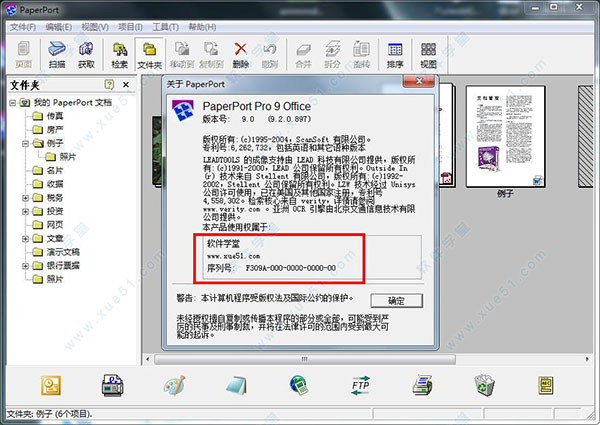Click the recycle bin send-to icon
The image size is (600, 425).
click(x=484, y=385)
